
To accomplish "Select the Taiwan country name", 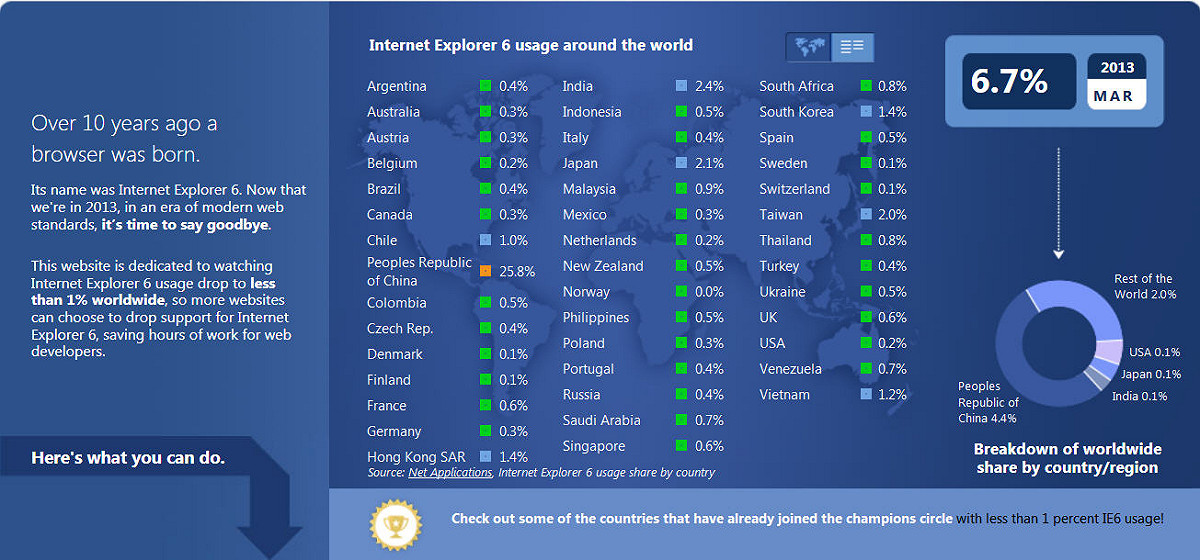I will (781, 215).
